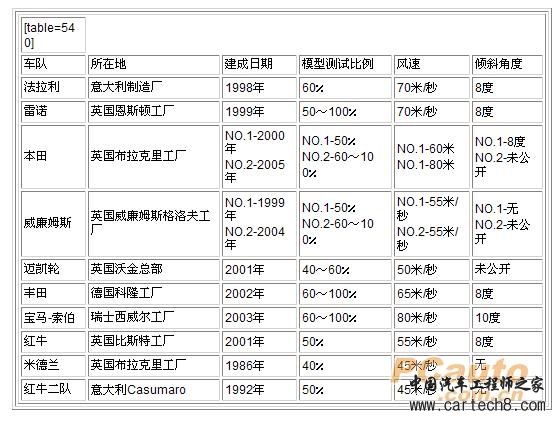Click the www.cartech8.com watermark link
The height and width of the screenshot is (421, 555).
coord(477,405)
